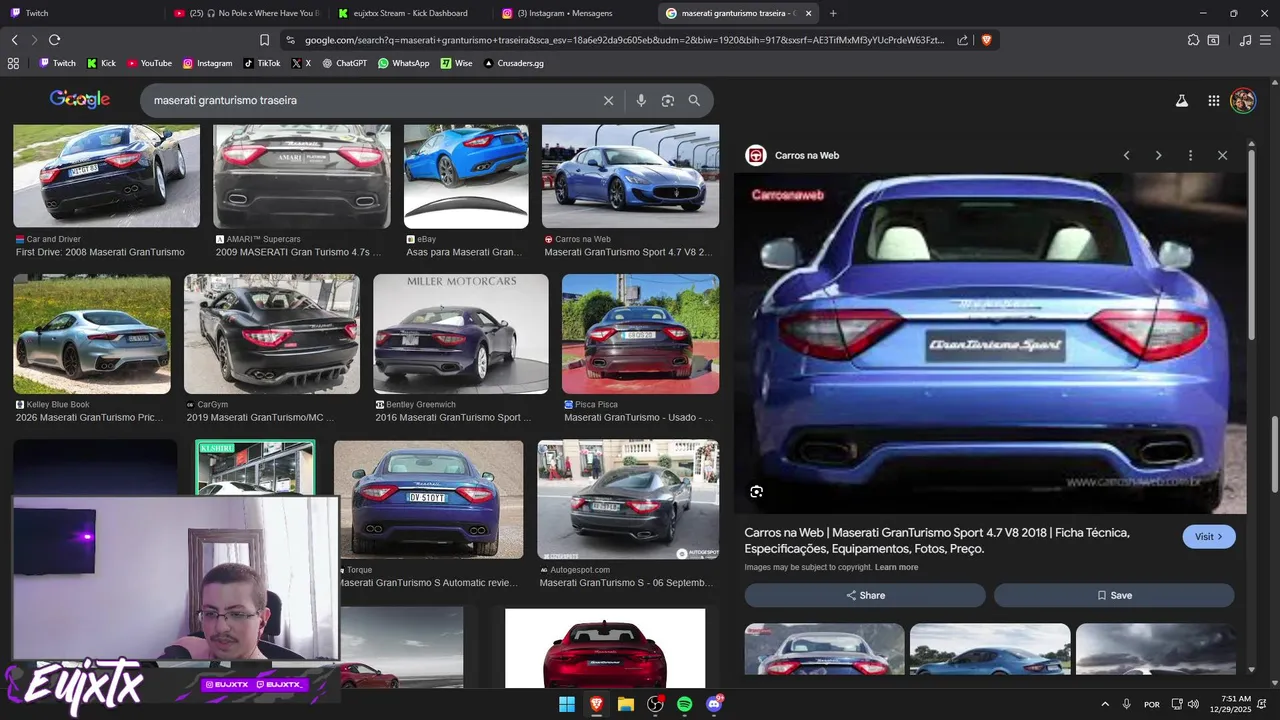
Task: Switch to the Instagram Mensagens tab
Action: pos(576,13)
